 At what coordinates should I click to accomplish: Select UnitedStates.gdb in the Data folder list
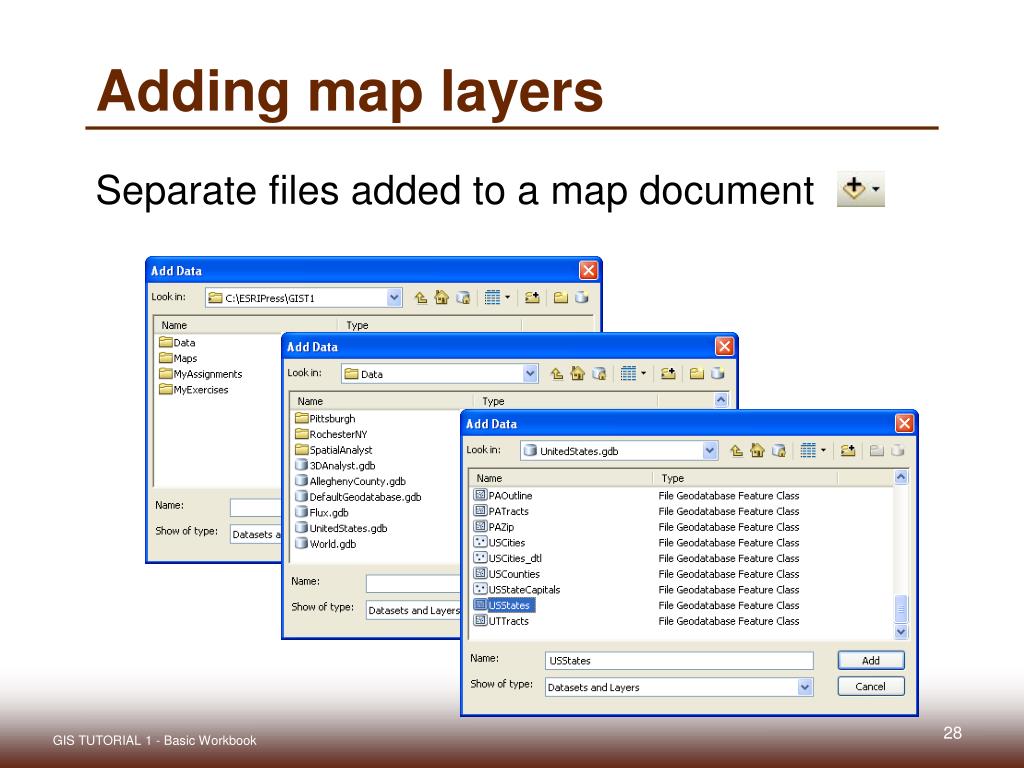coord(341,528)
